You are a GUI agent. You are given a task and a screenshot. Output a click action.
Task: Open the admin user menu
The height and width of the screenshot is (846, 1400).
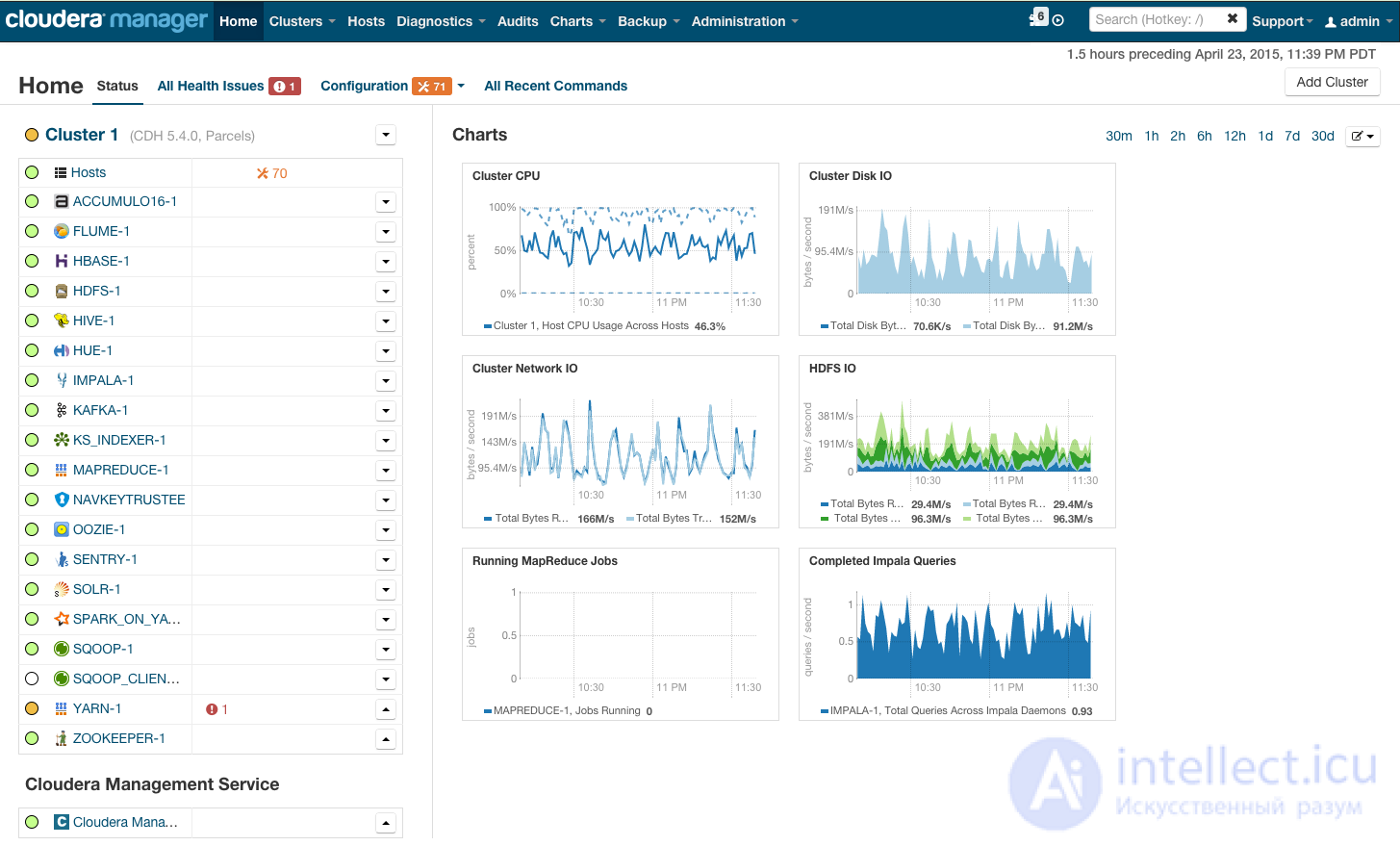tap(1358, 21)
